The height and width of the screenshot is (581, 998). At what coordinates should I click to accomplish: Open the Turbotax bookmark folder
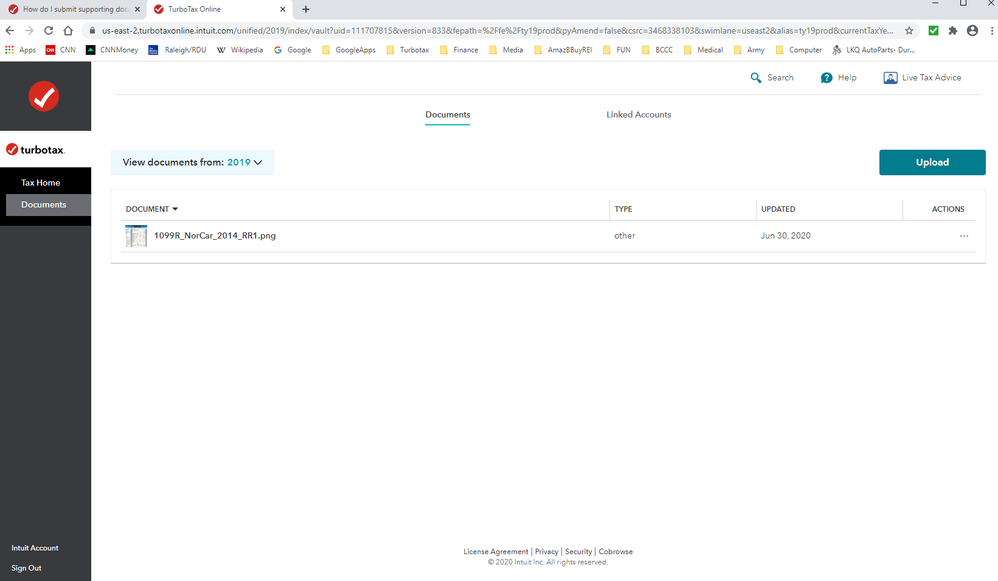pos(408,50)
